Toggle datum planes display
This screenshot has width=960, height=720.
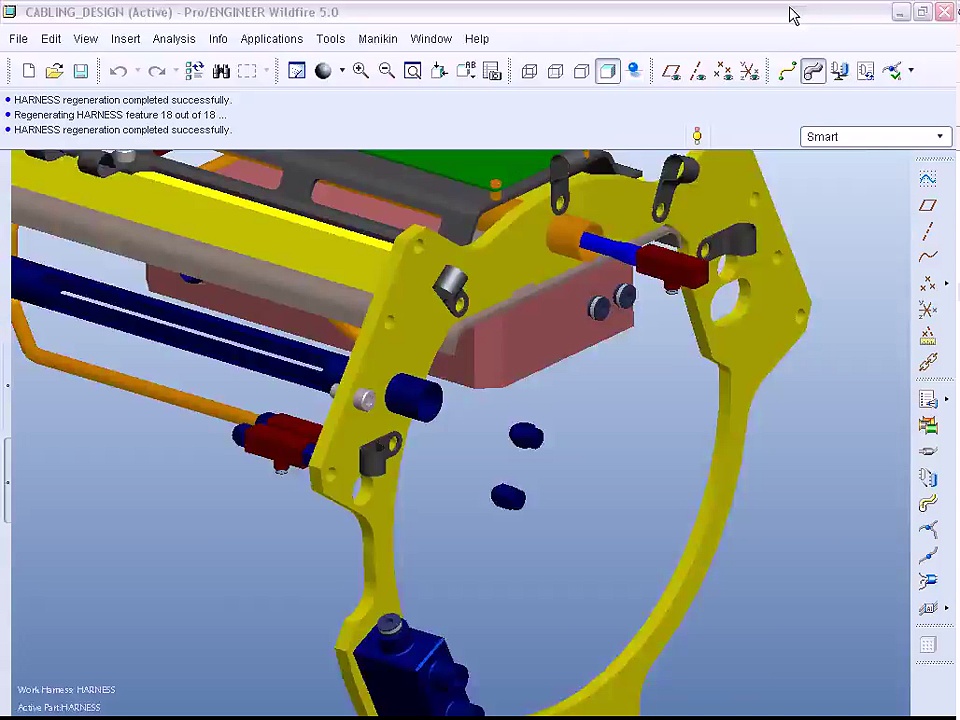point(671,71)
